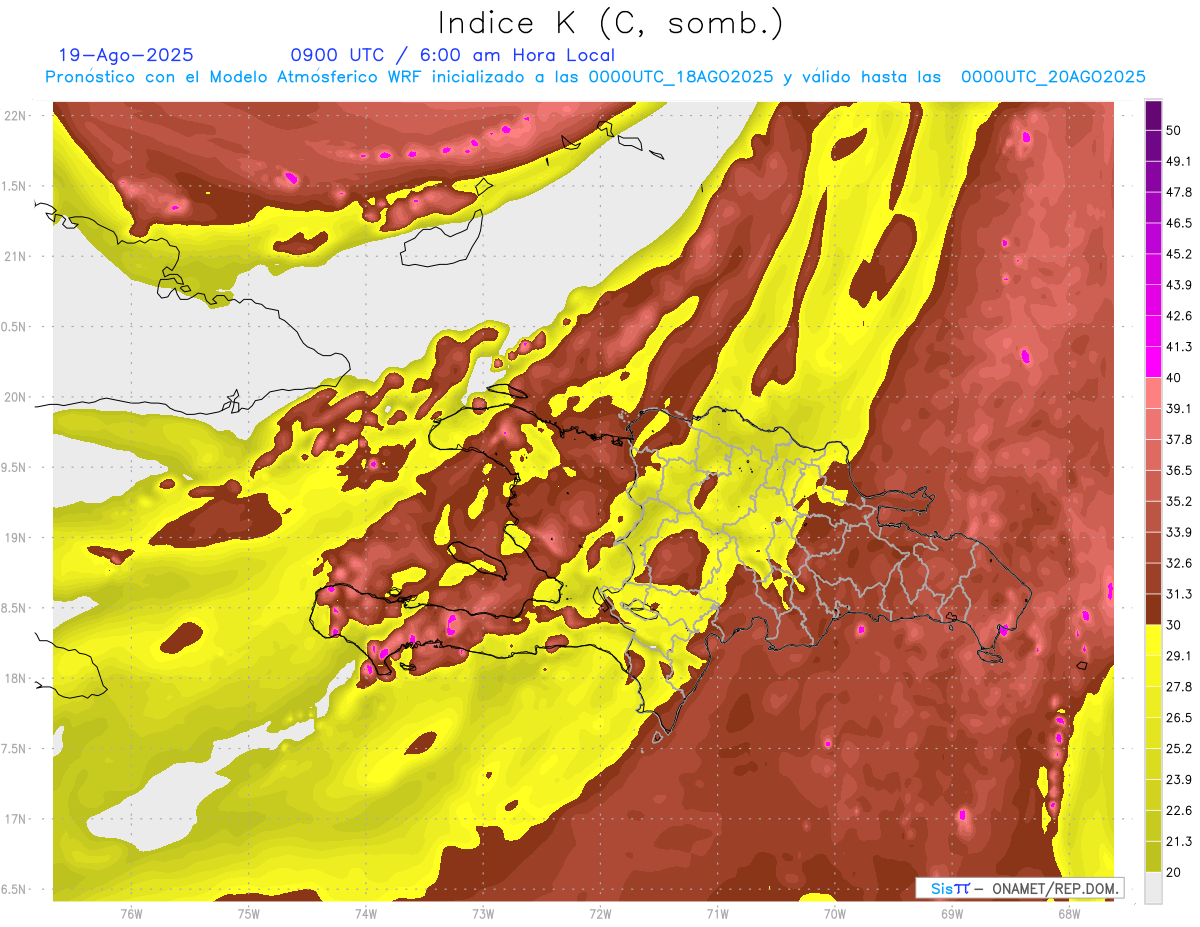
Task: Click the '19N' latitude label
Action: (14, 538)
